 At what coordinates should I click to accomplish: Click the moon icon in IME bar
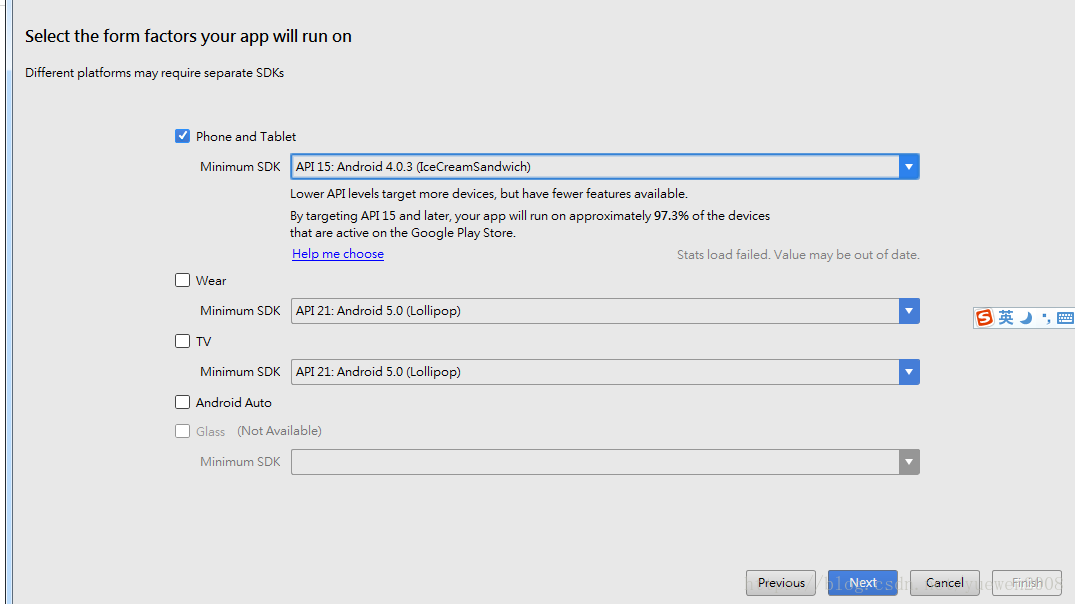pyautogui.click(x=1026, y=318)
